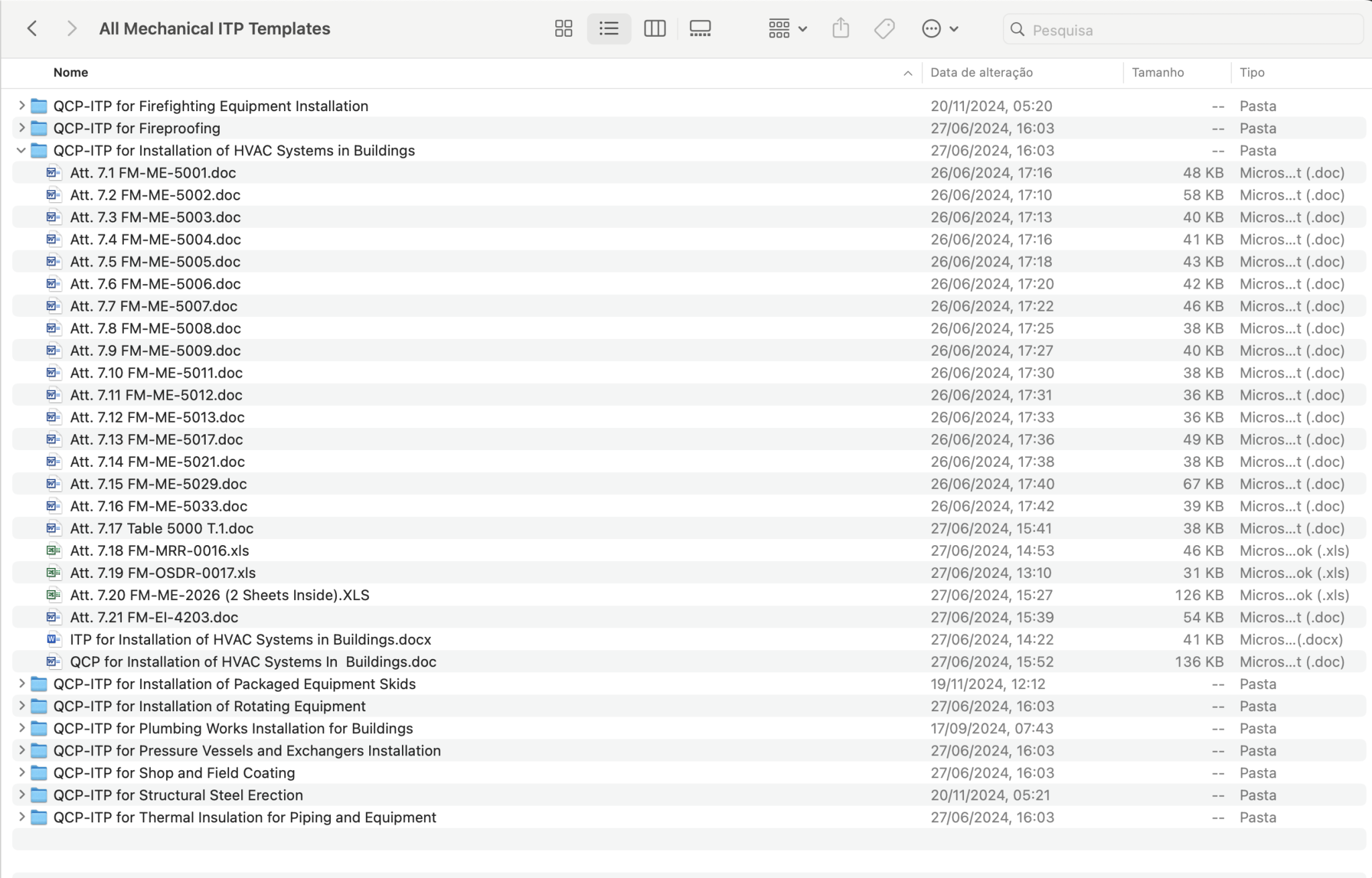The image size is (1372, 878).
Task: Click the magnifying glass in the search field
Action: [x=1017, y=29]
